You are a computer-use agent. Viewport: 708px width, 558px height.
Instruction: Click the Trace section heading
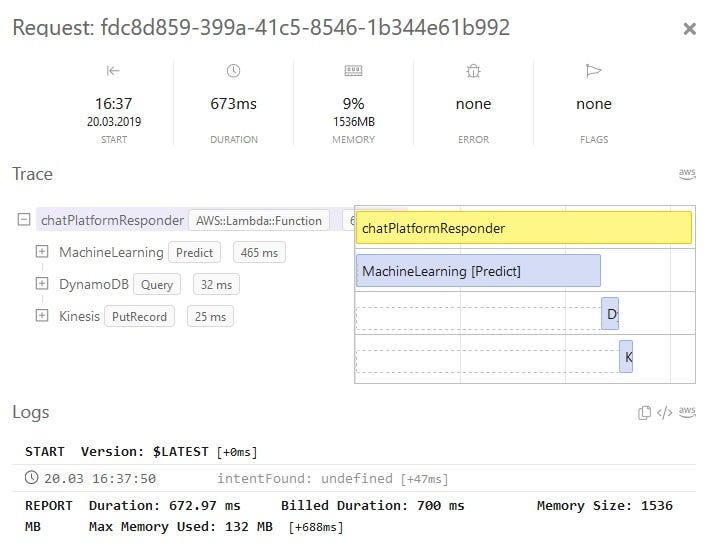pos(33,174)
